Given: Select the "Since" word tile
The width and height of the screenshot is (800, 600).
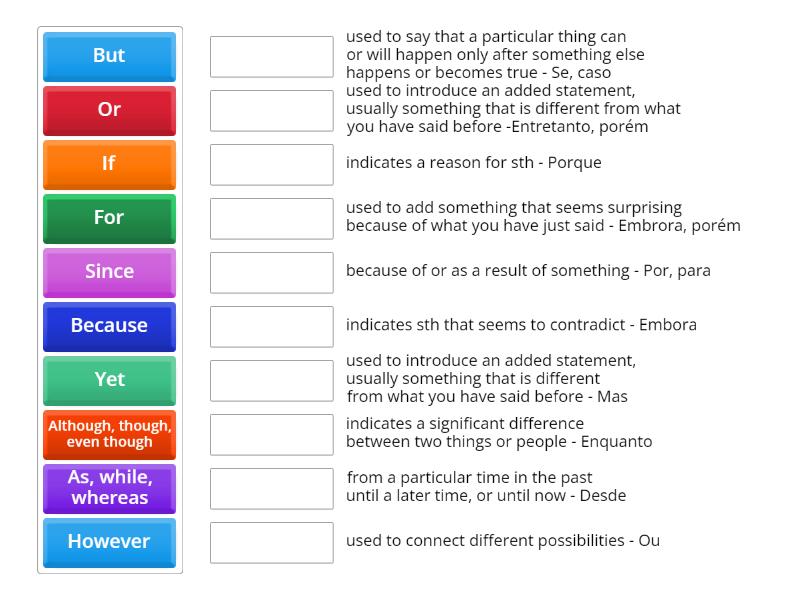Looking at the screenshot, I should pos(109,272).
